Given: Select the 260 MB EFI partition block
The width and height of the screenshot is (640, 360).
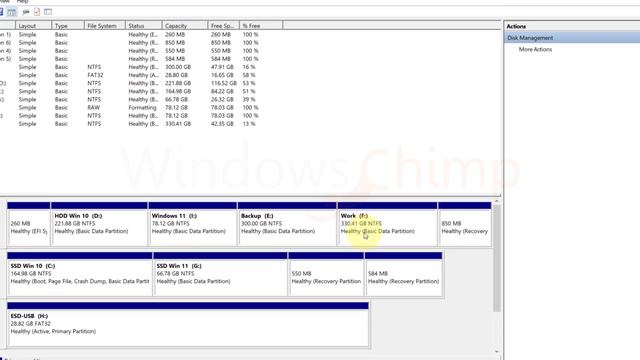Looking at the screenshot, I should point(29,224).
